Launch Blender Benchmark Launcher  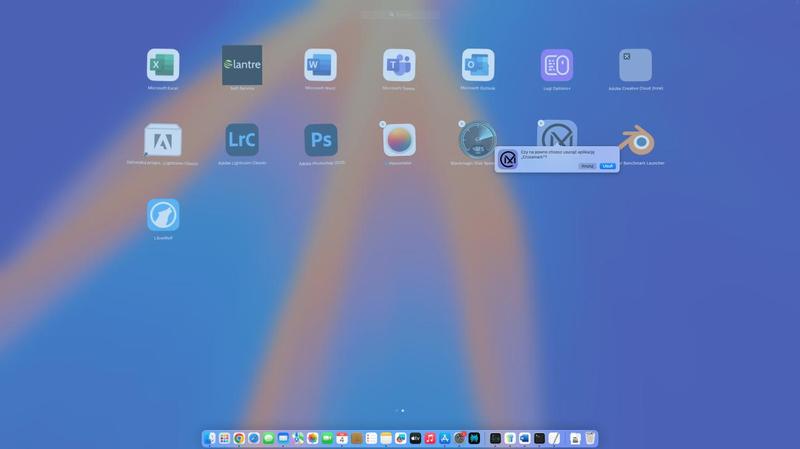[x=636, y=140]
